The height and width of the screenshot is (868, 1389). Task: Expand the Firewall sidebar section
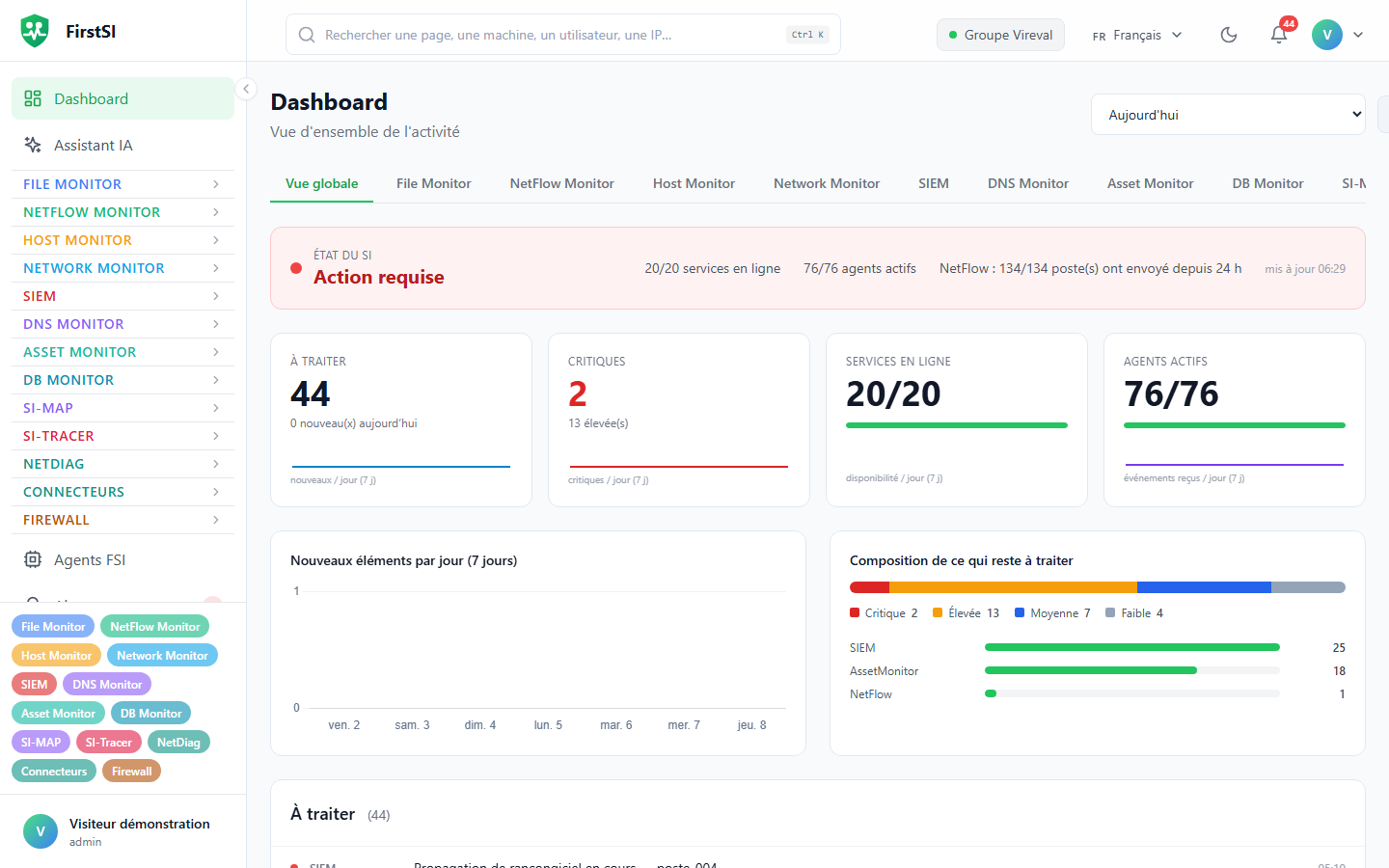coord(123,520)
